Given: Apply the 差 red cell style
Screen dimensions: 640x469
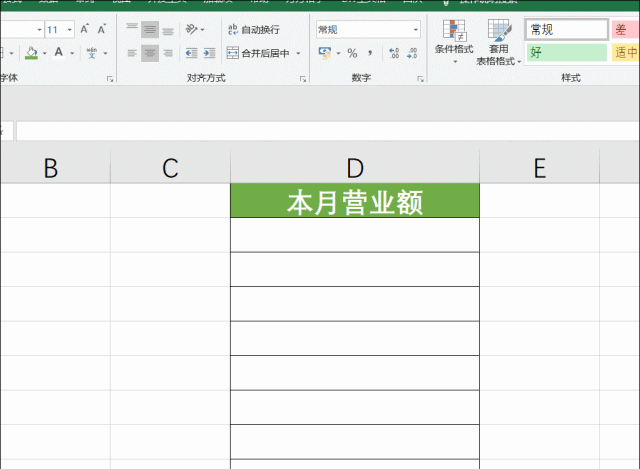Looking at the screenshot, I should click(625, 29).
